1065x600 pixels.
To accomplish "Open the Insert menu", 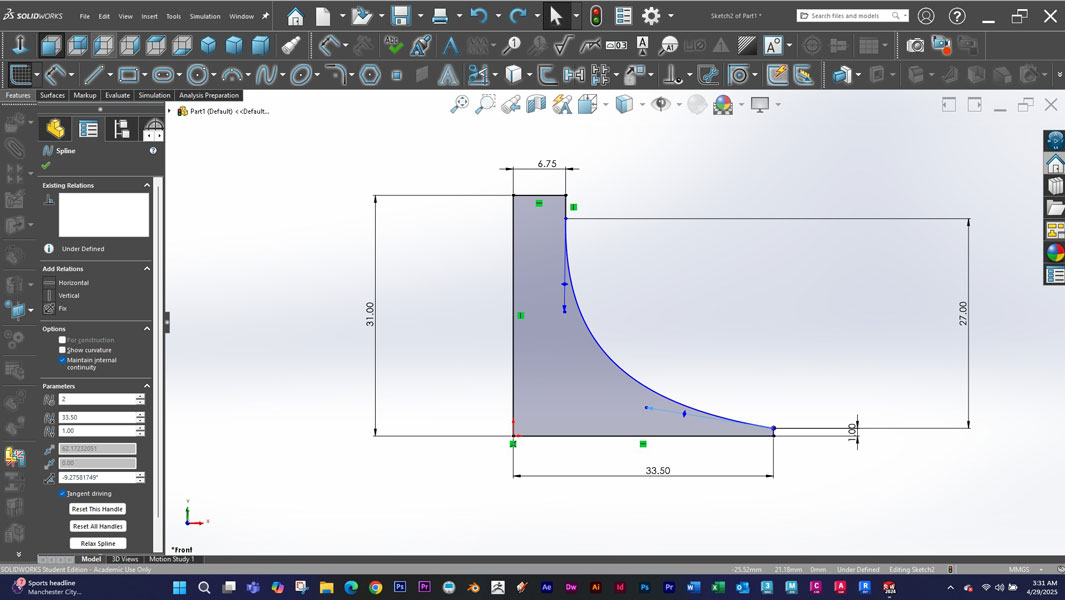I will pos(149,17).
